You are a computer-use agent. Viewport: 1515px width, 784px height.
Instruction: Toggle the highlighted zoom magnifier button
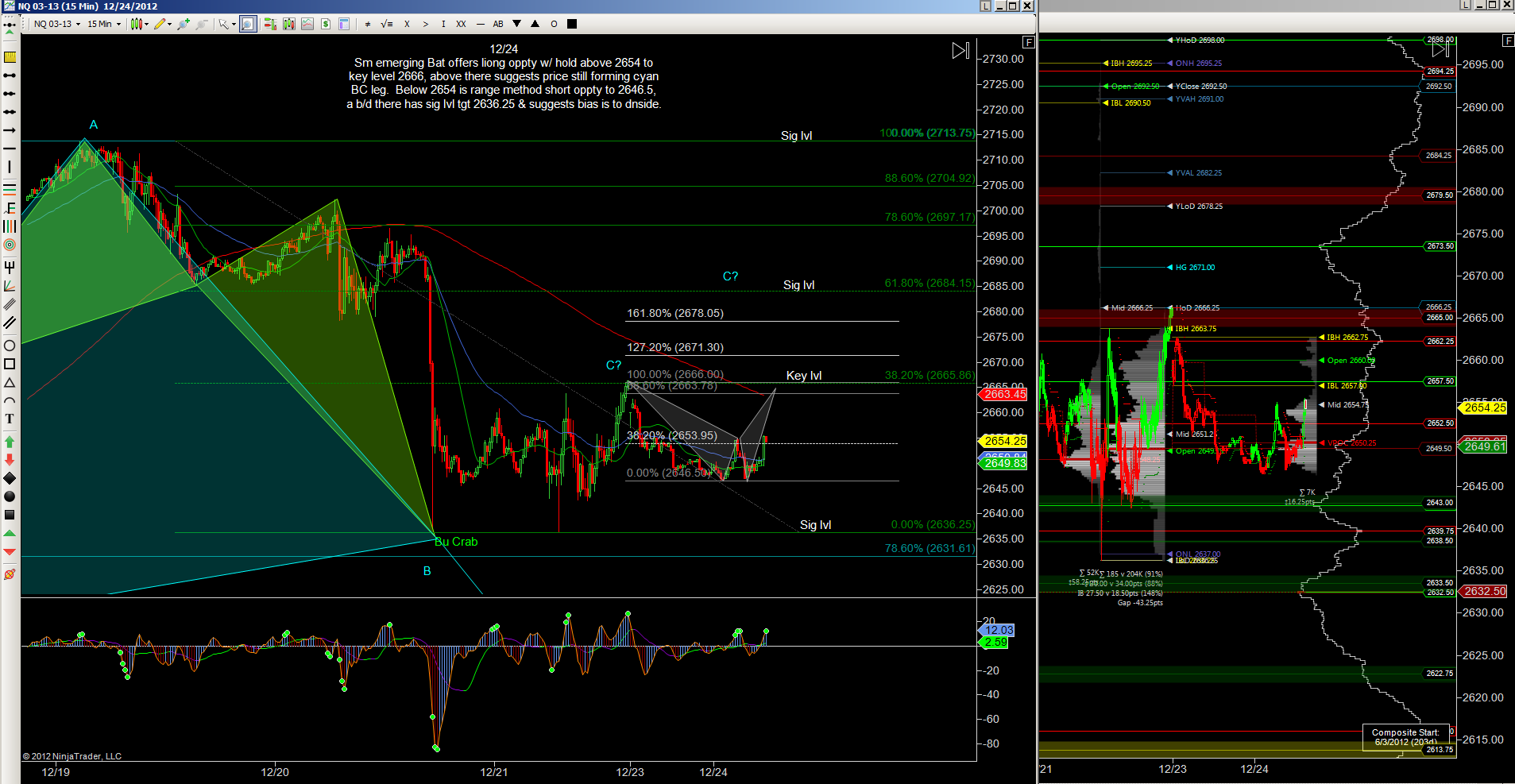(x=248, y=24)
